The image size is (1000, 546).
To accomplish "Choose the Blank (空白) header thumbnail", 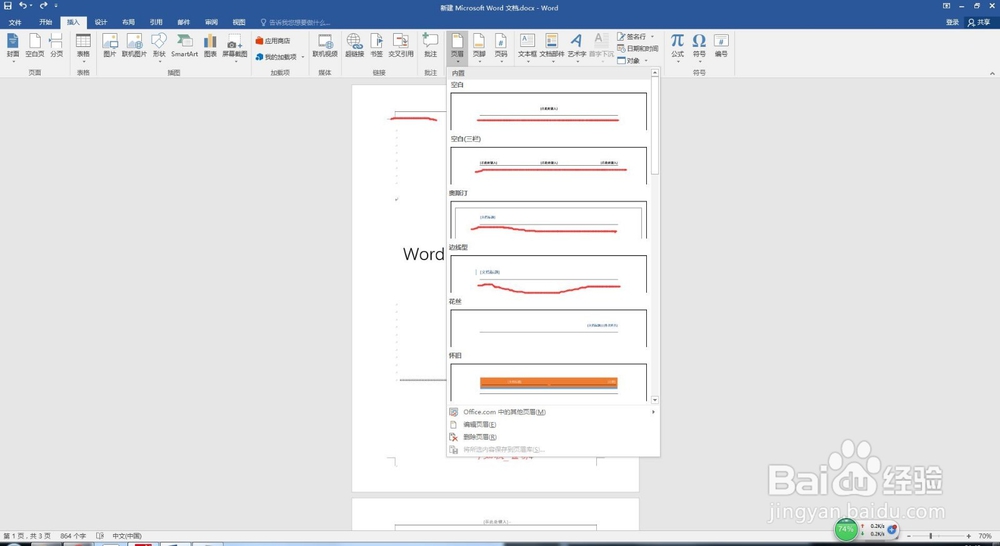I will (548, 111).
